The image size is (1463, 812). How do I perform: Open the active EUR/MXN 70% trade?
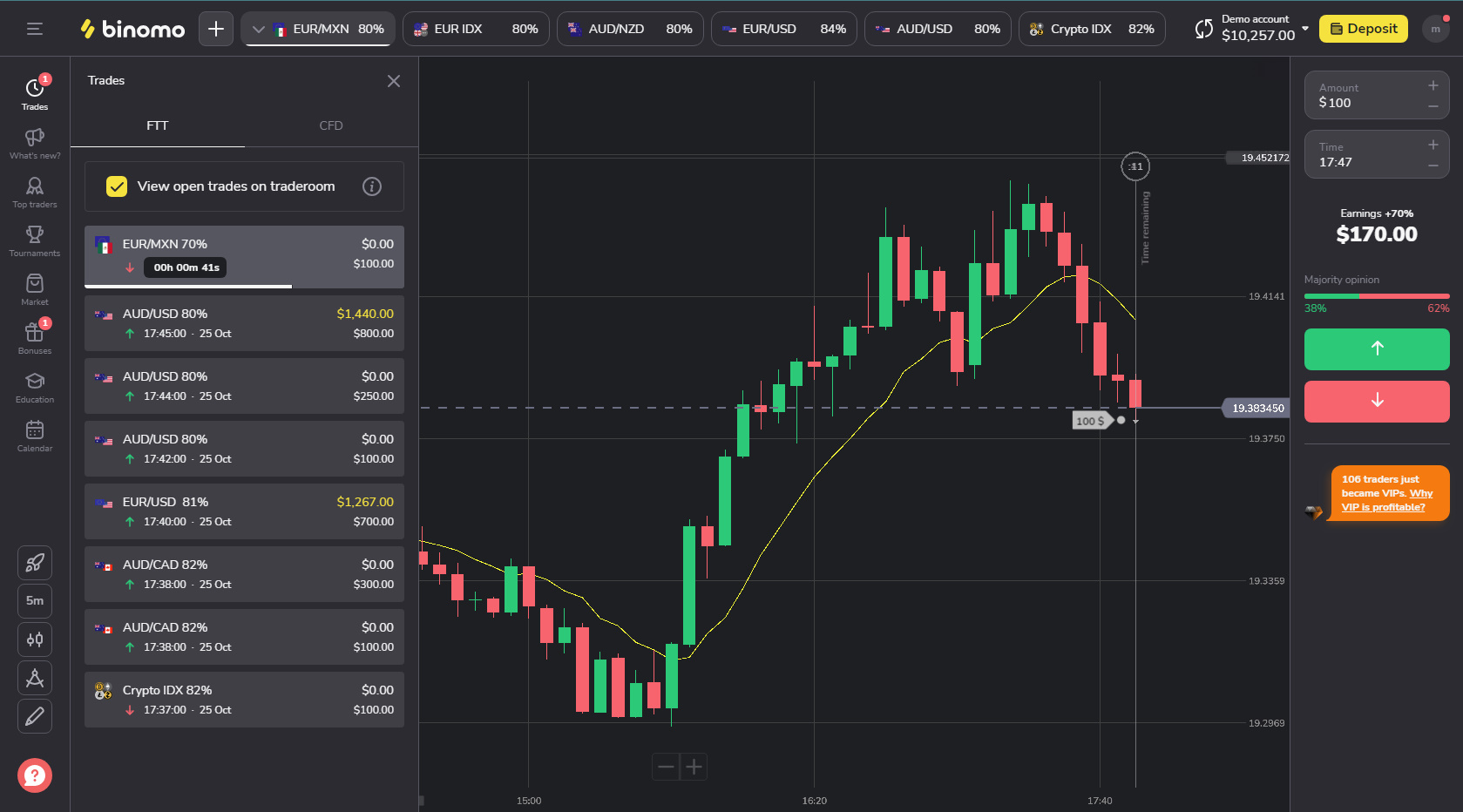point(244,257)
